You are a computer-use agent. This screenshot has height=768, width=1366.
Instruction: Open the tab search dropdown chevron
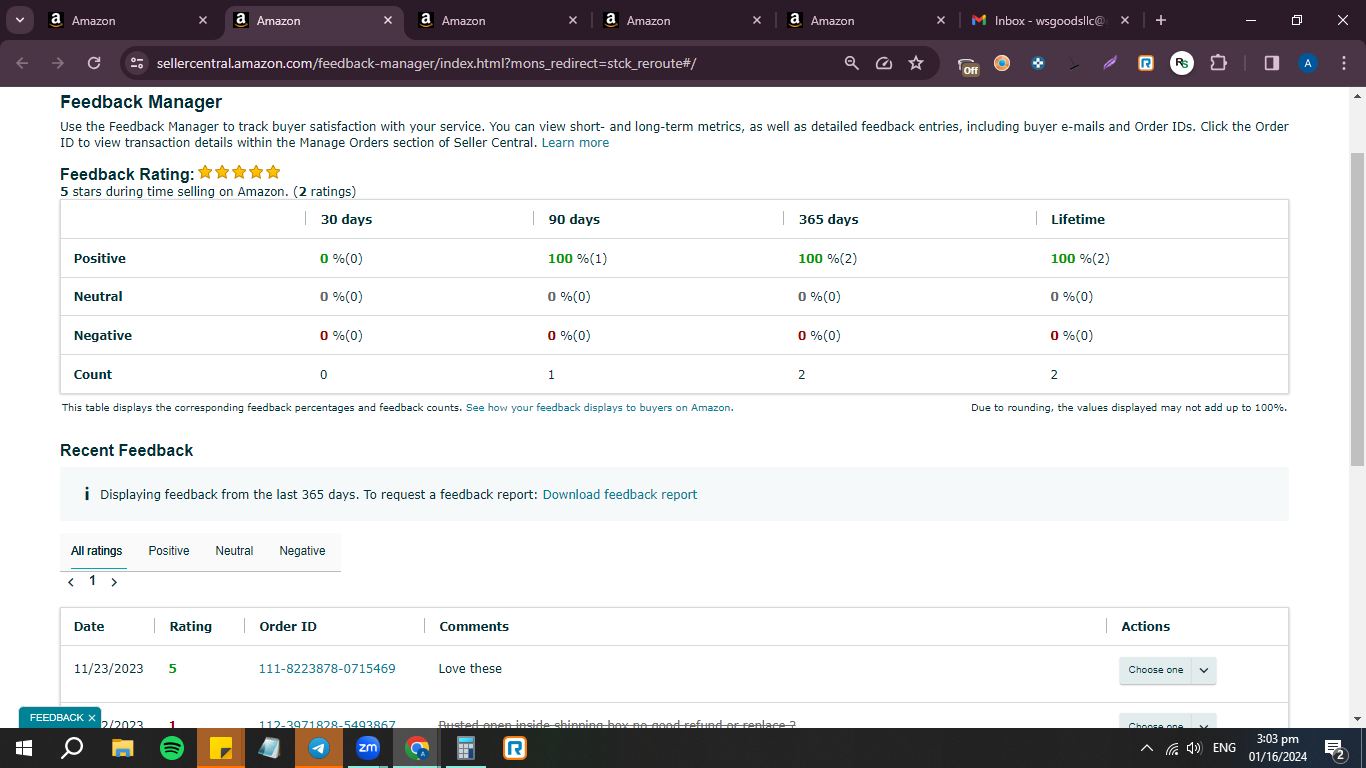[19, 20]
